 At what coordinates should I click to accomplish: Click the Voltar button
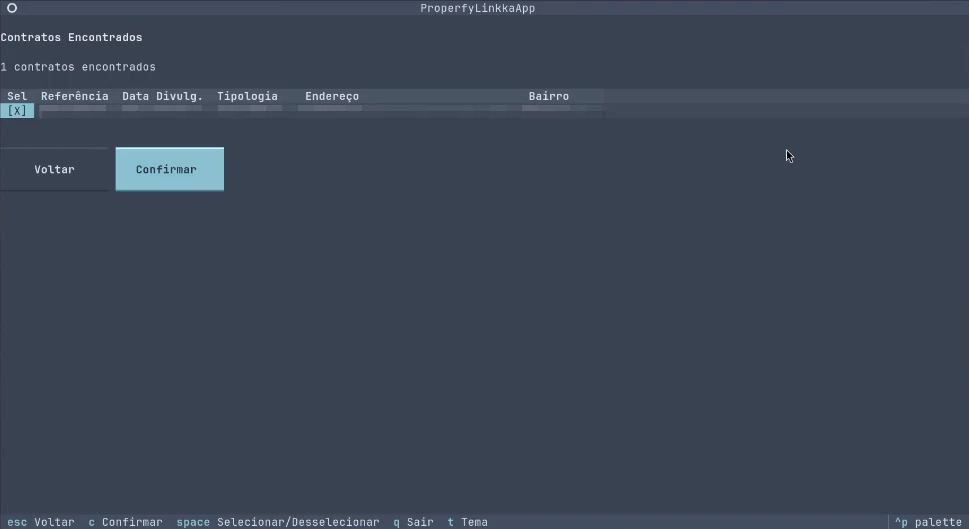54,169
